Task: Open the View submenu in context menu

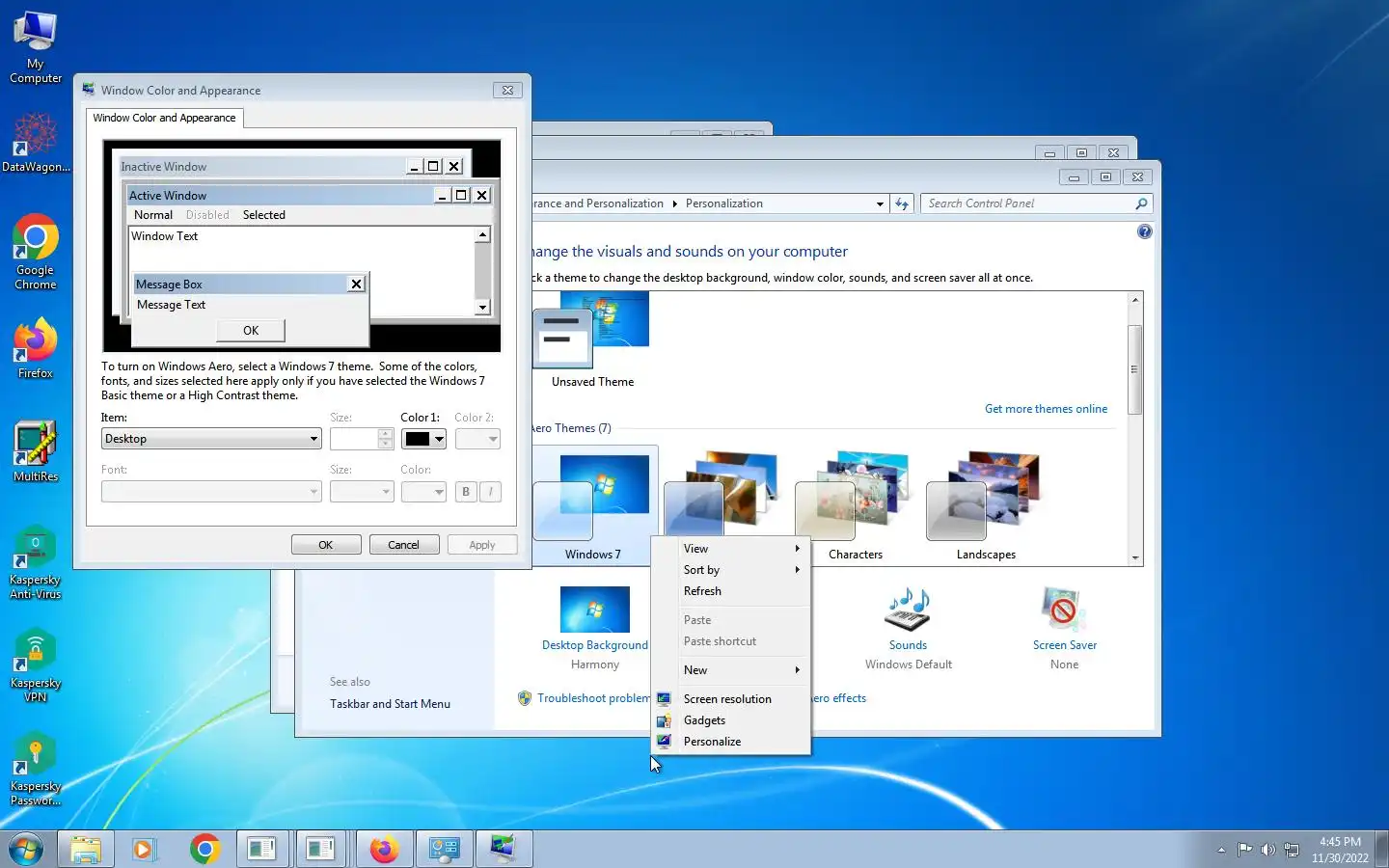Action: point(731,549)
